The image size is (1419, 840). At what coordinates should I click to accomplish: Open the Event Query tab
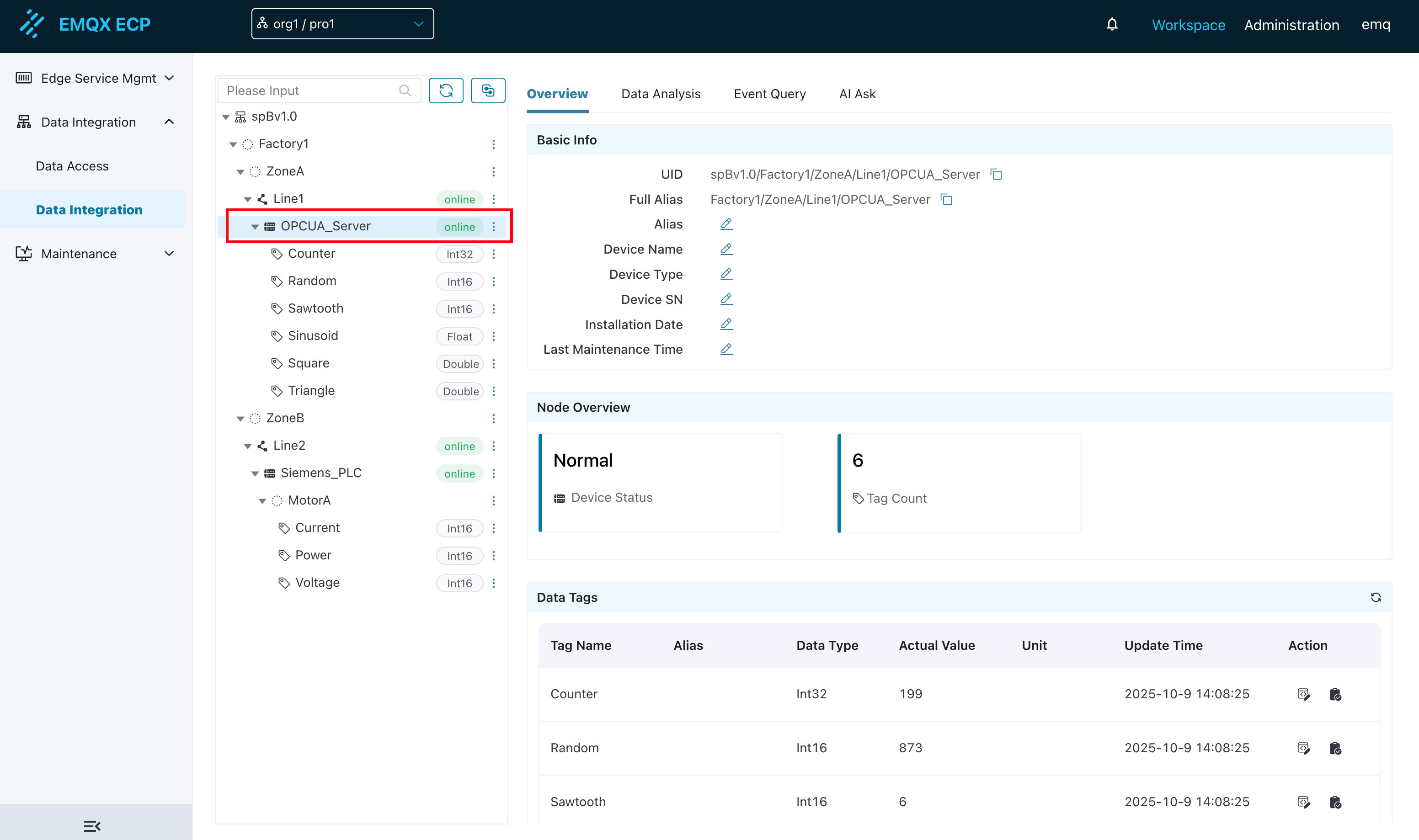pos(769,94)
